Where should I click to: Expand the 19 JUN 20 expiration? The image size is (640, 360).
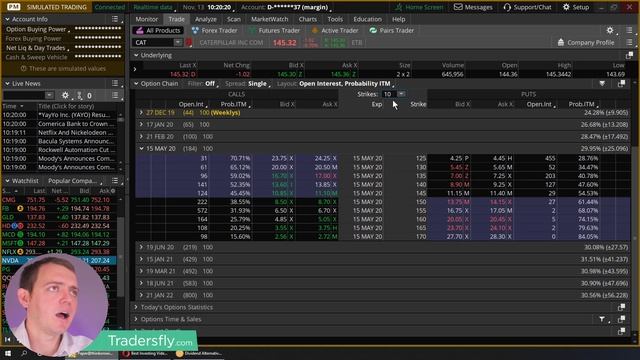point(141,247)
